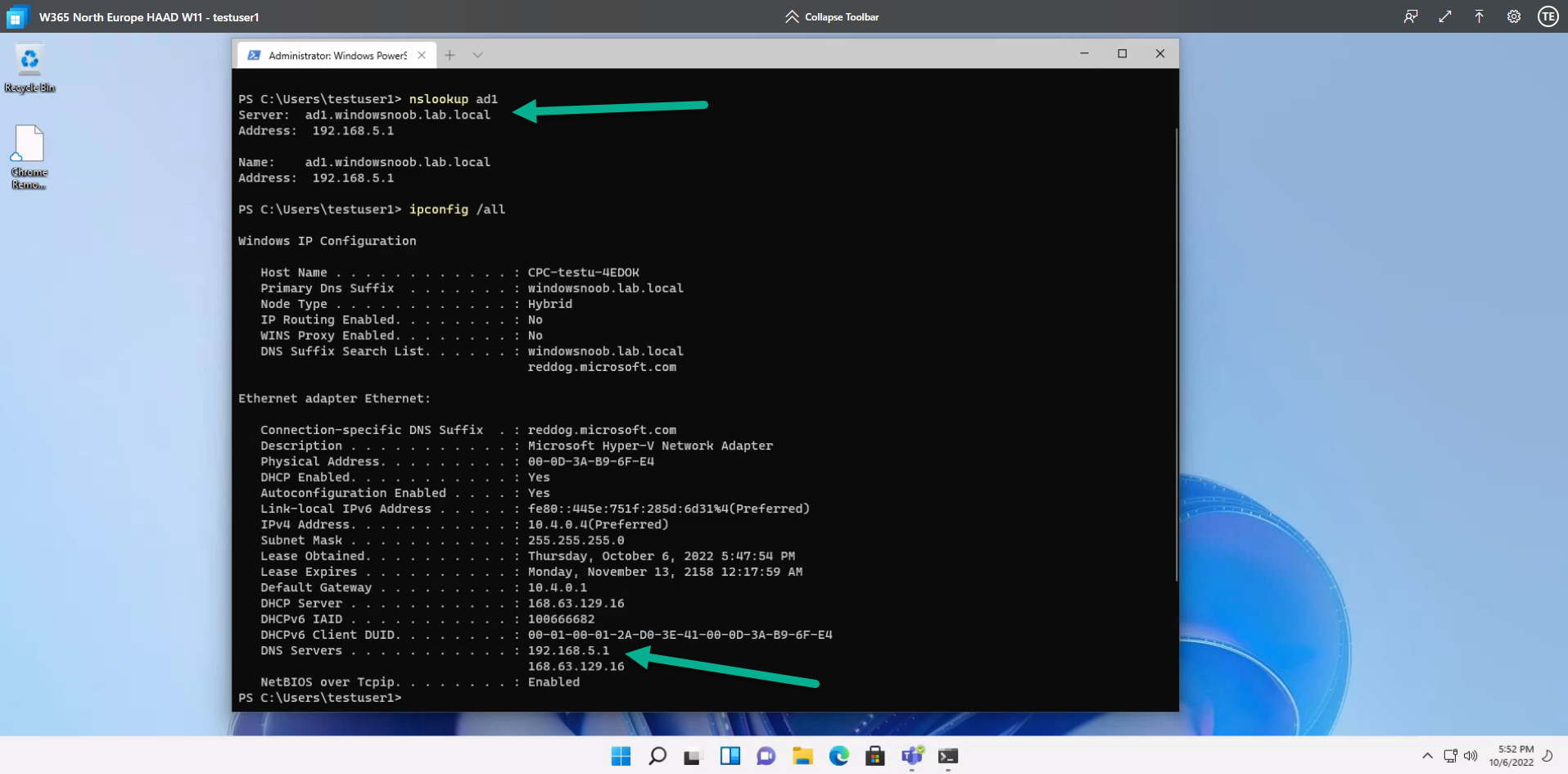1568x774 pixels.
Task: Open Microsoft Store from taskbar
Action: point(875,756)
